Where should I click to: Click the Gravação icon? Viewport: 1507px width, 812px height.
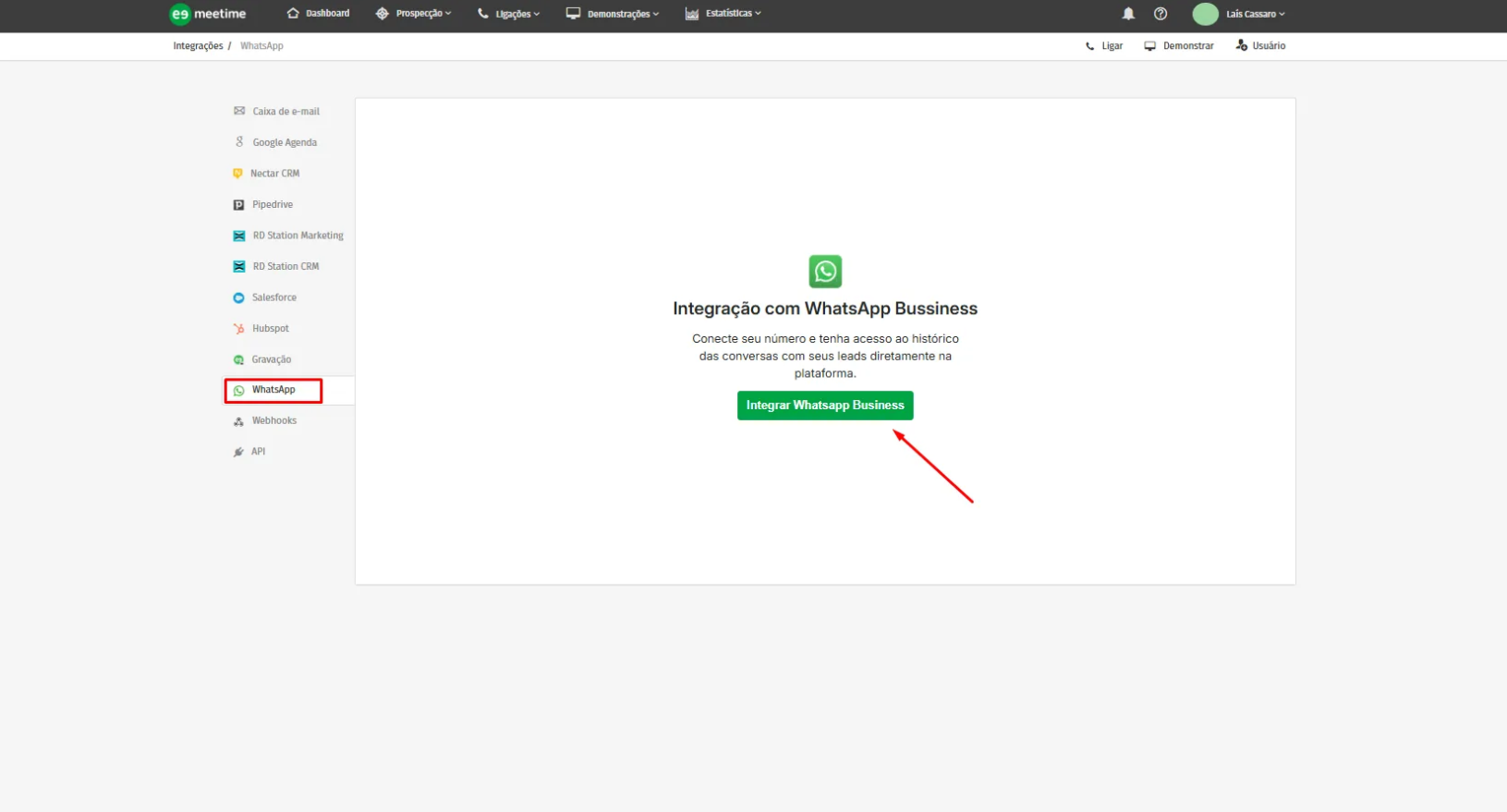click(238, 359)
